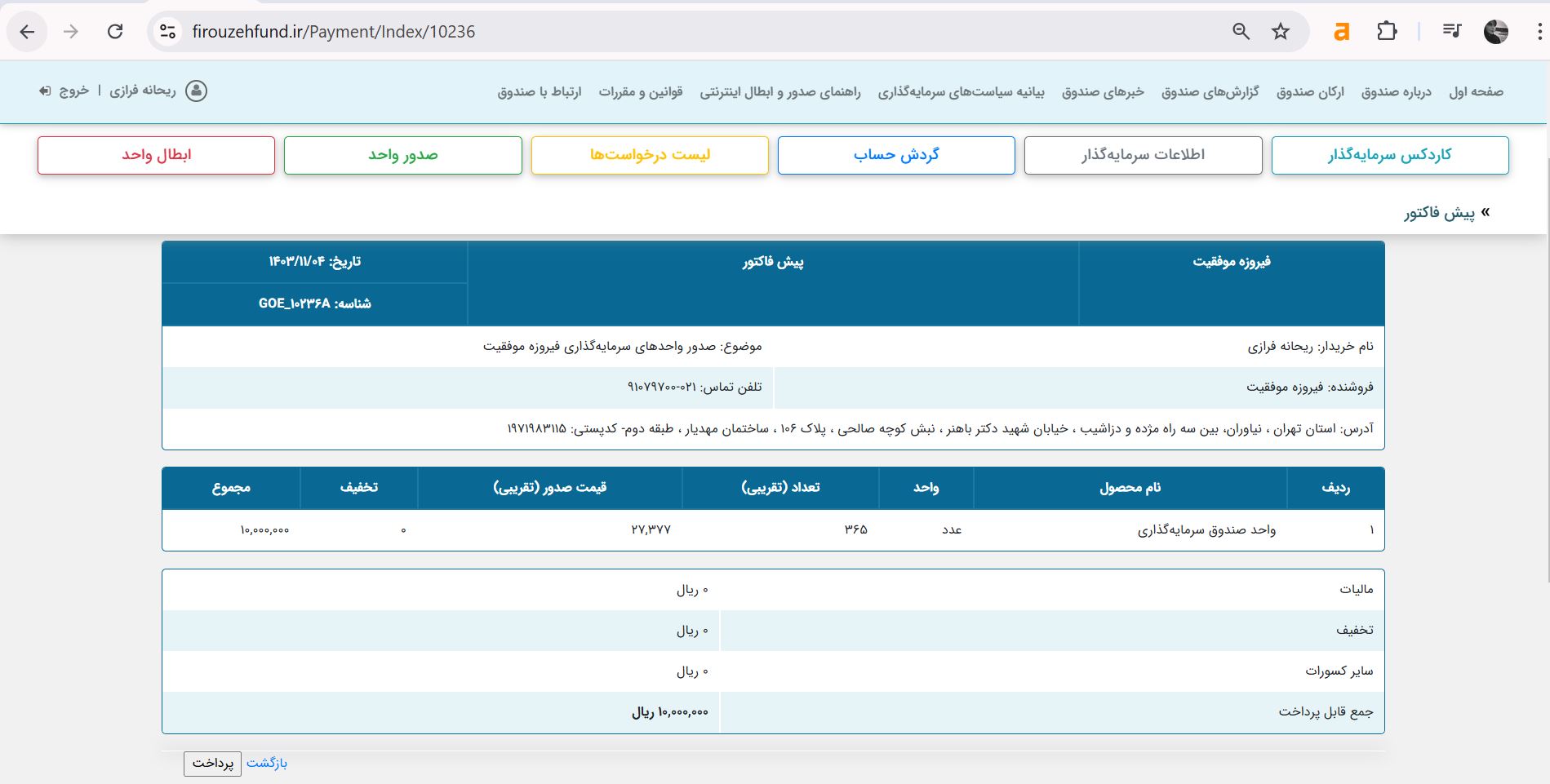
Task: Click the اطلاعات سرمایه‌گذار button
Action: point(1143,155)
